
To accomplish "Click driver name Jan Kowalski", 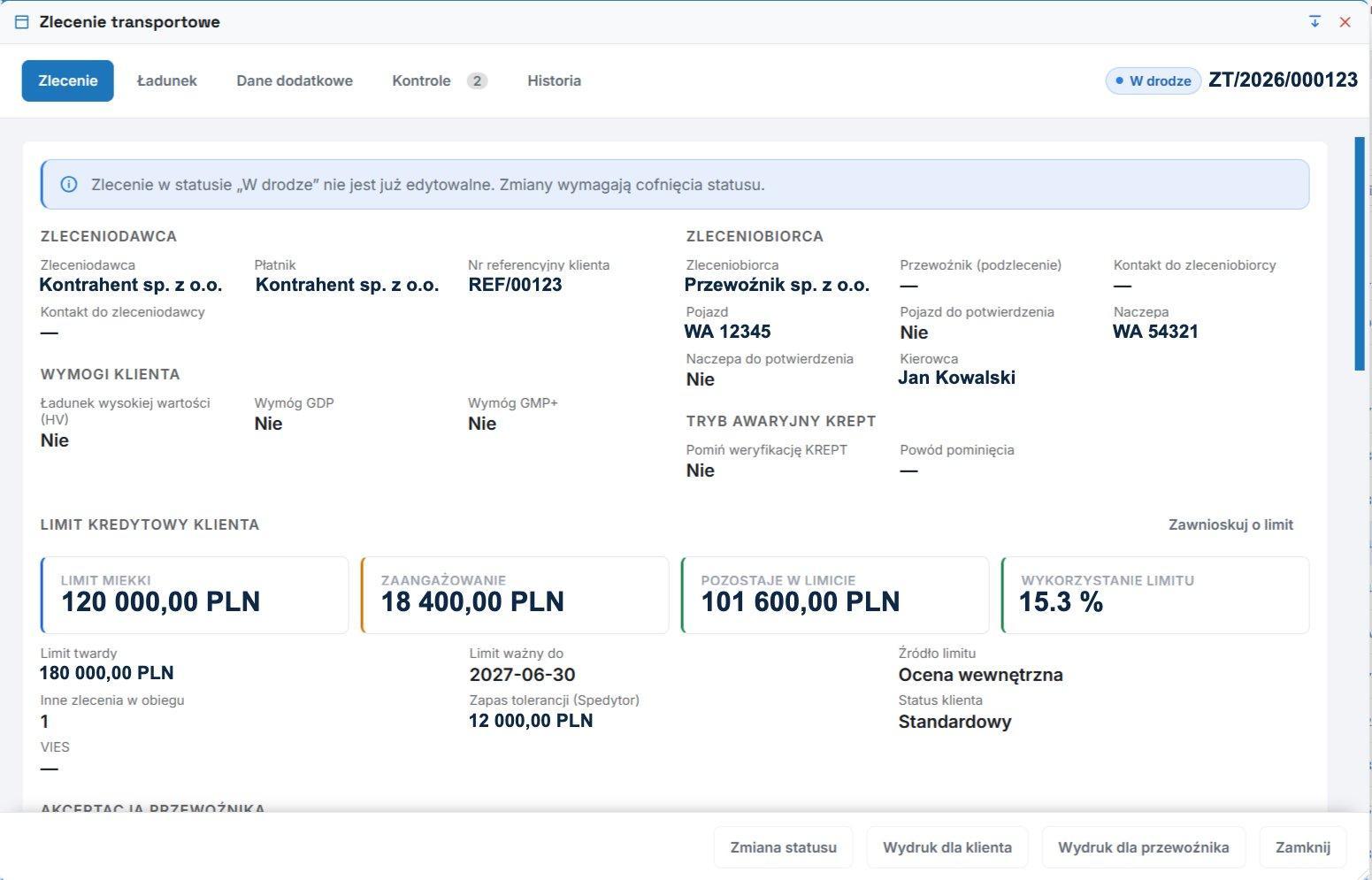I will click(x=957, y=378).
